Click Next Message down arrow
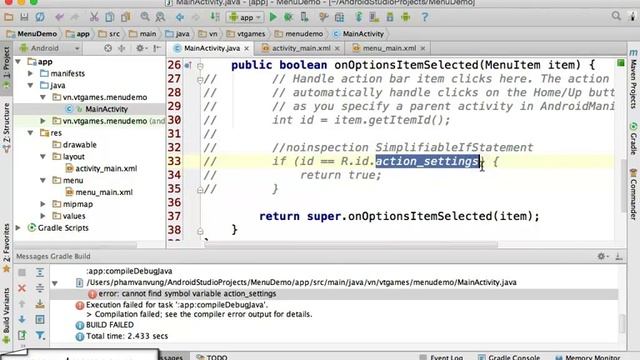This screenshot has width=640, height=360. (22, 320)
